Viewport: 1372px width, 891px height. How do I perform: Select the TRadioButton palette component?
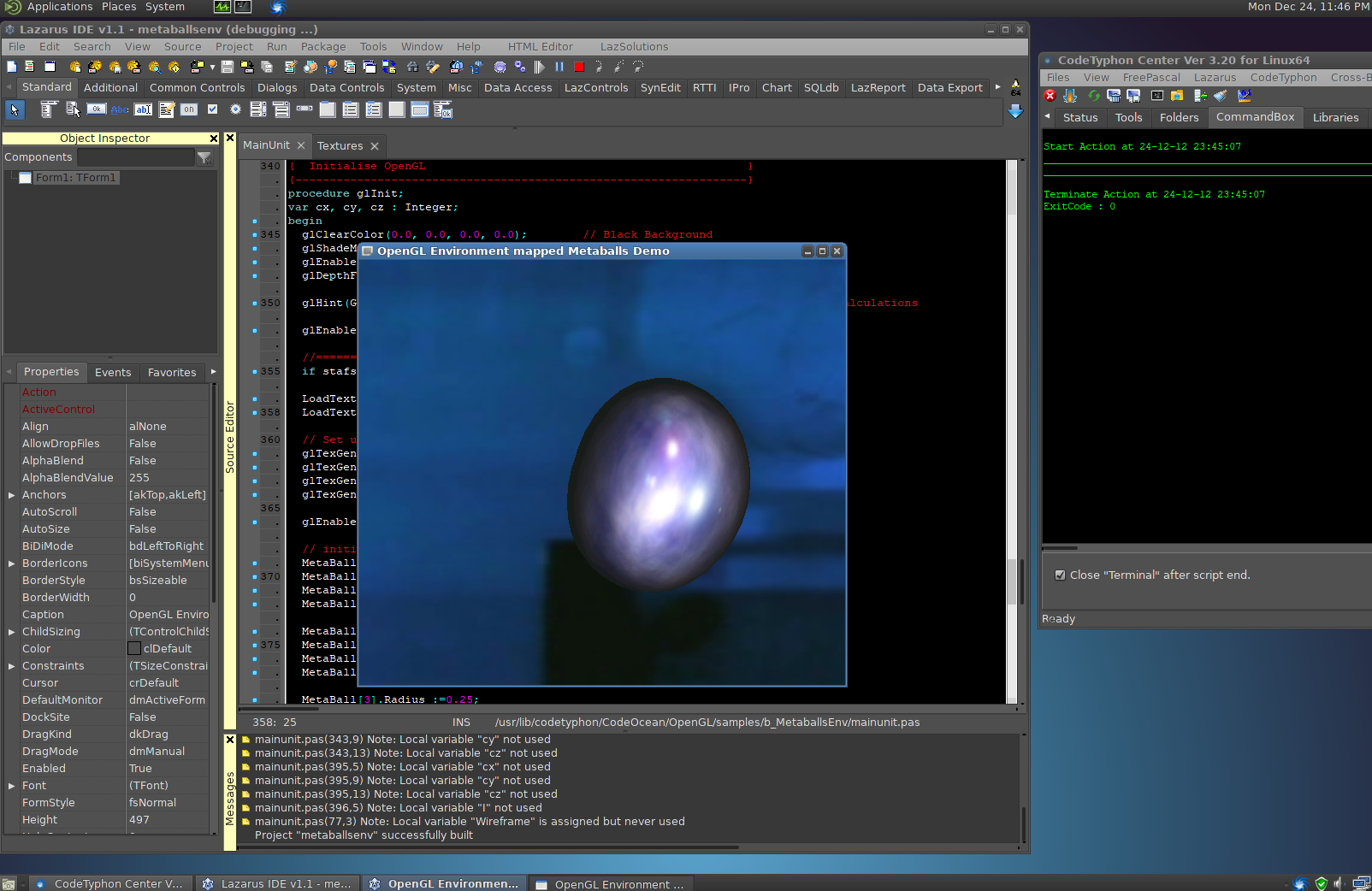click(235, 109)
